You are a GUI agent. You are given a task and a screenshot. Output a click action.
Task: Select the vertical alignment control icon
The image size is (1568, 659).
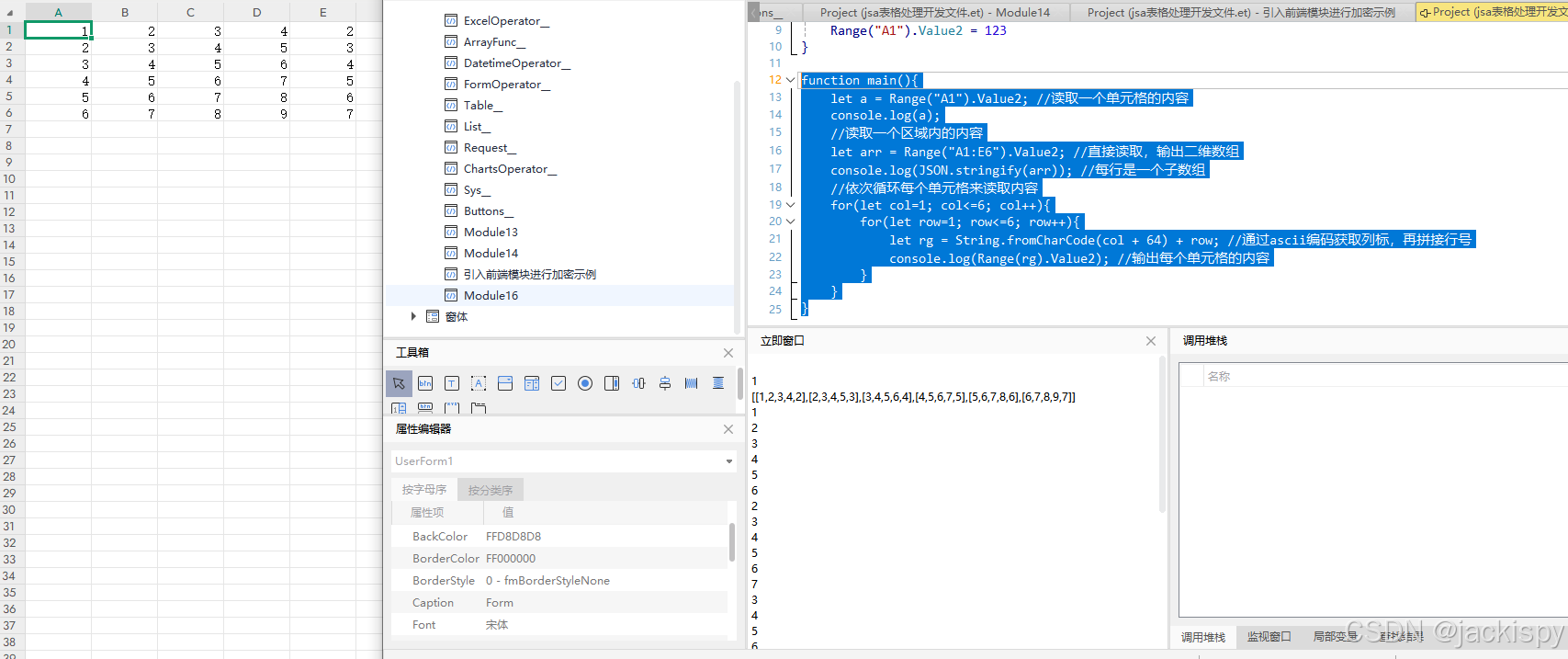click(665, 383)
